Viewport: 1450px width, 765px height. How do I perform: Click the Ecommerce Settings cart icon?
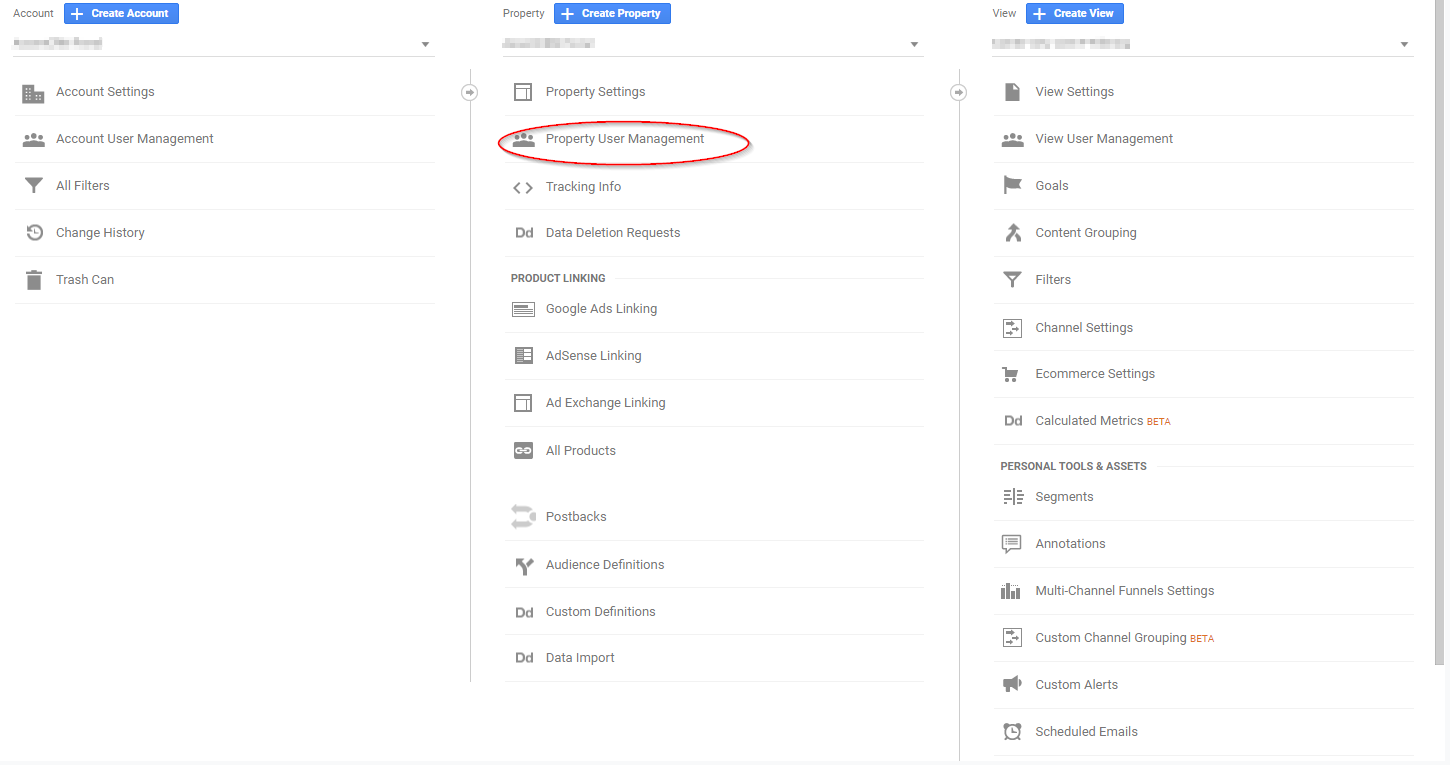coord(1011,374)
